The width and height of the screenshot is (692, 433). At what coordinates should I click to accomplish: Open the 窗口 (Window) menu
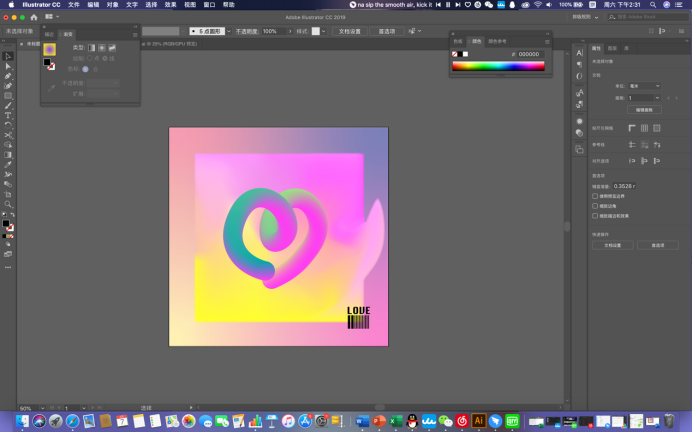coord(209,4)
